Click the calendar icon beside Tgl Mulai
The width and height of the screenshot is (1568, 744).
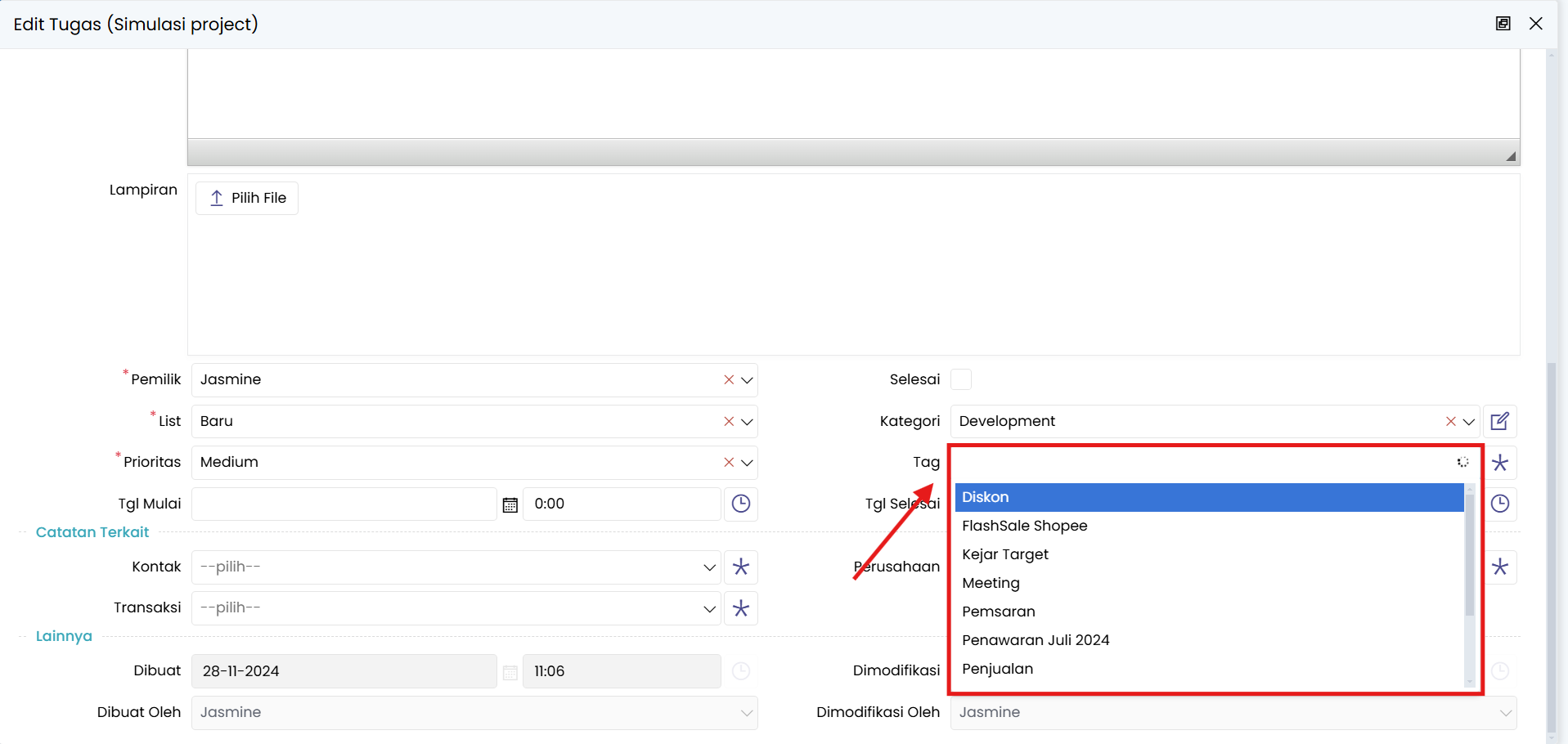pos(510,504)
